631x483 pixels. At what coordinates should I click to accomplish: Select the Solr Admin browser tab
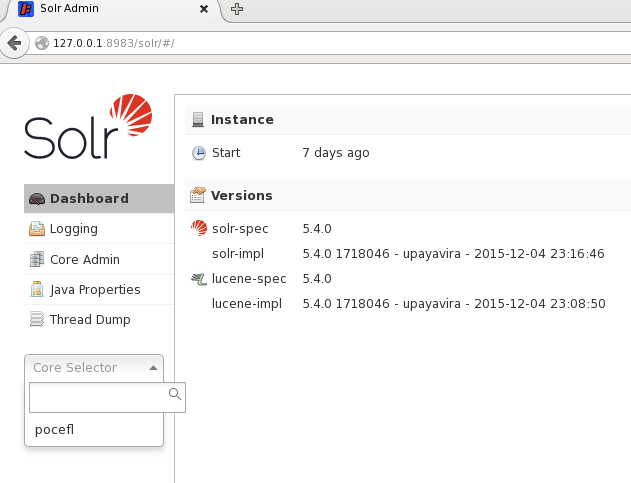pos(113,10)
